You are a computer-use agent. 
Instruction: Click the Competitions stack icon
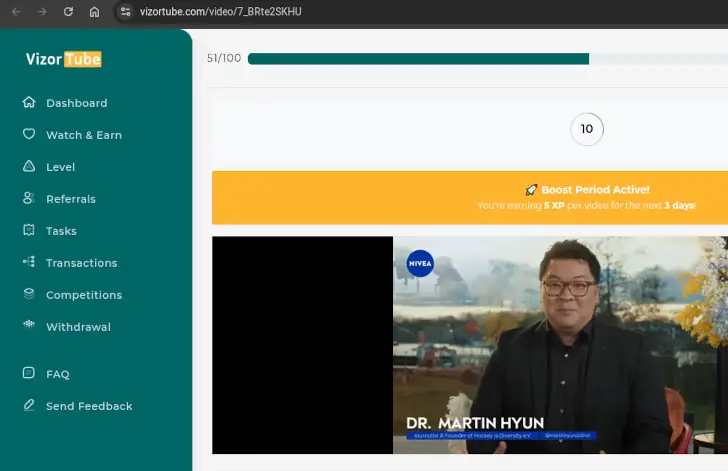pos(29,294)
